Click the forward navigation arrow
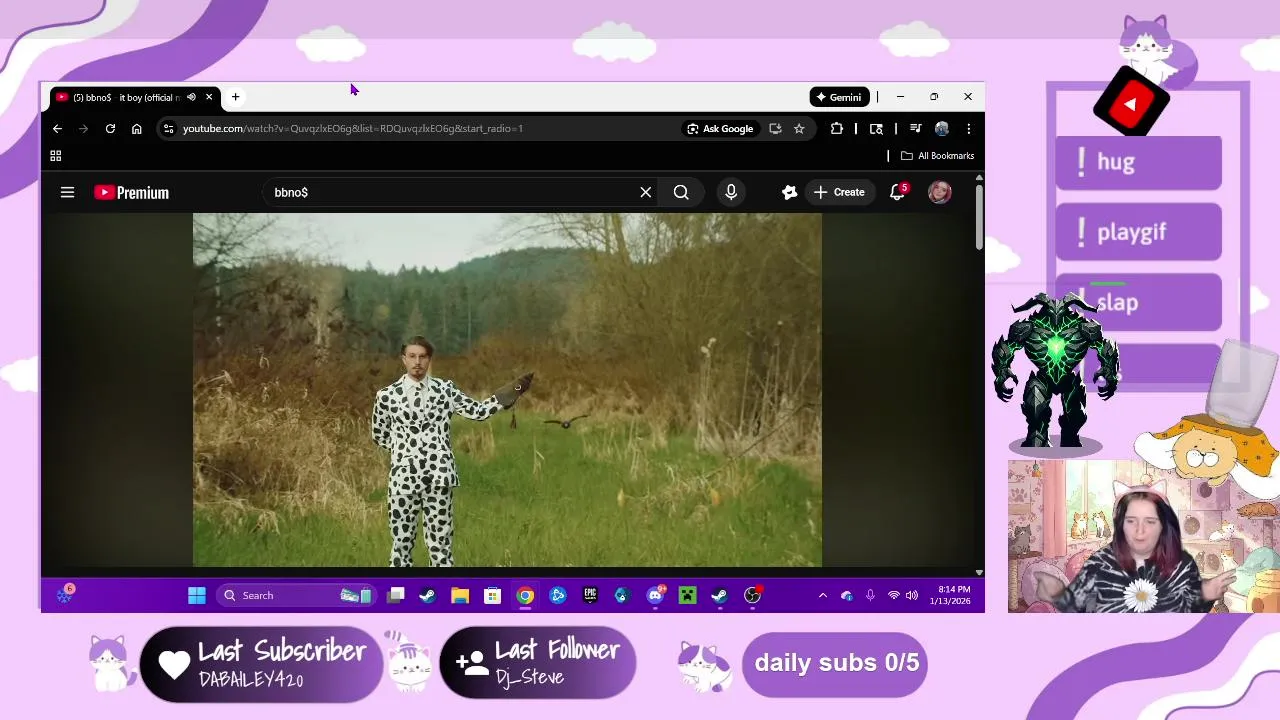This screenshot has width=1280, height=720. (83, 128)
